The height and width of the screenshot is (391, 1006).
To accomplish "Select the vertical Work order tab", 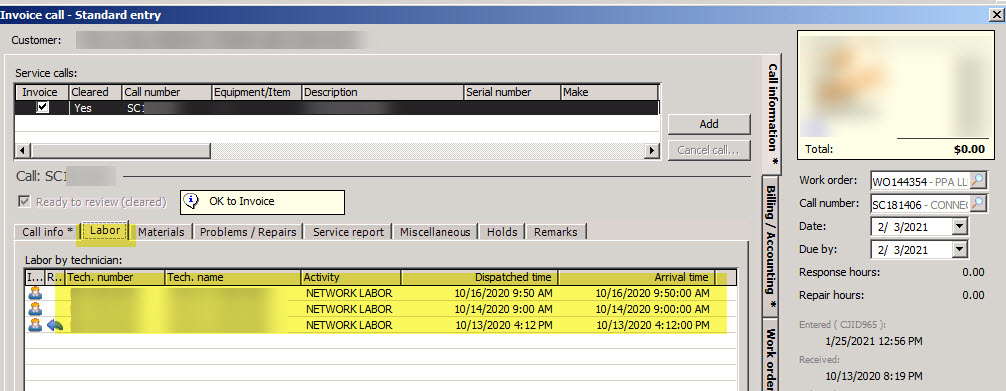I will pos(772,354).
